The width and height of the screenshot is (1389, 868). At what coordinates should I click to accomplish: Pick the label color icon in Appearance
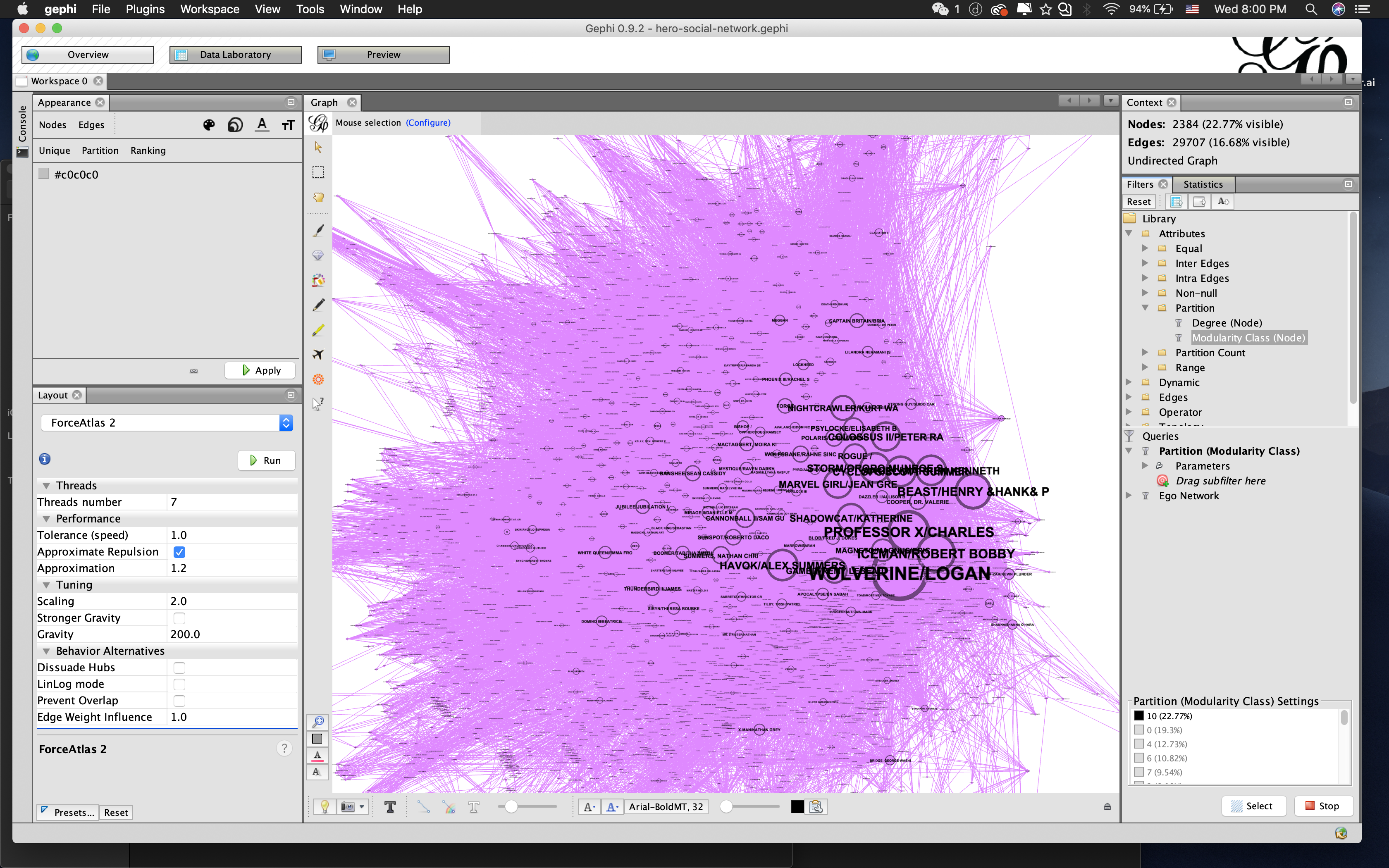click(262, 124)
